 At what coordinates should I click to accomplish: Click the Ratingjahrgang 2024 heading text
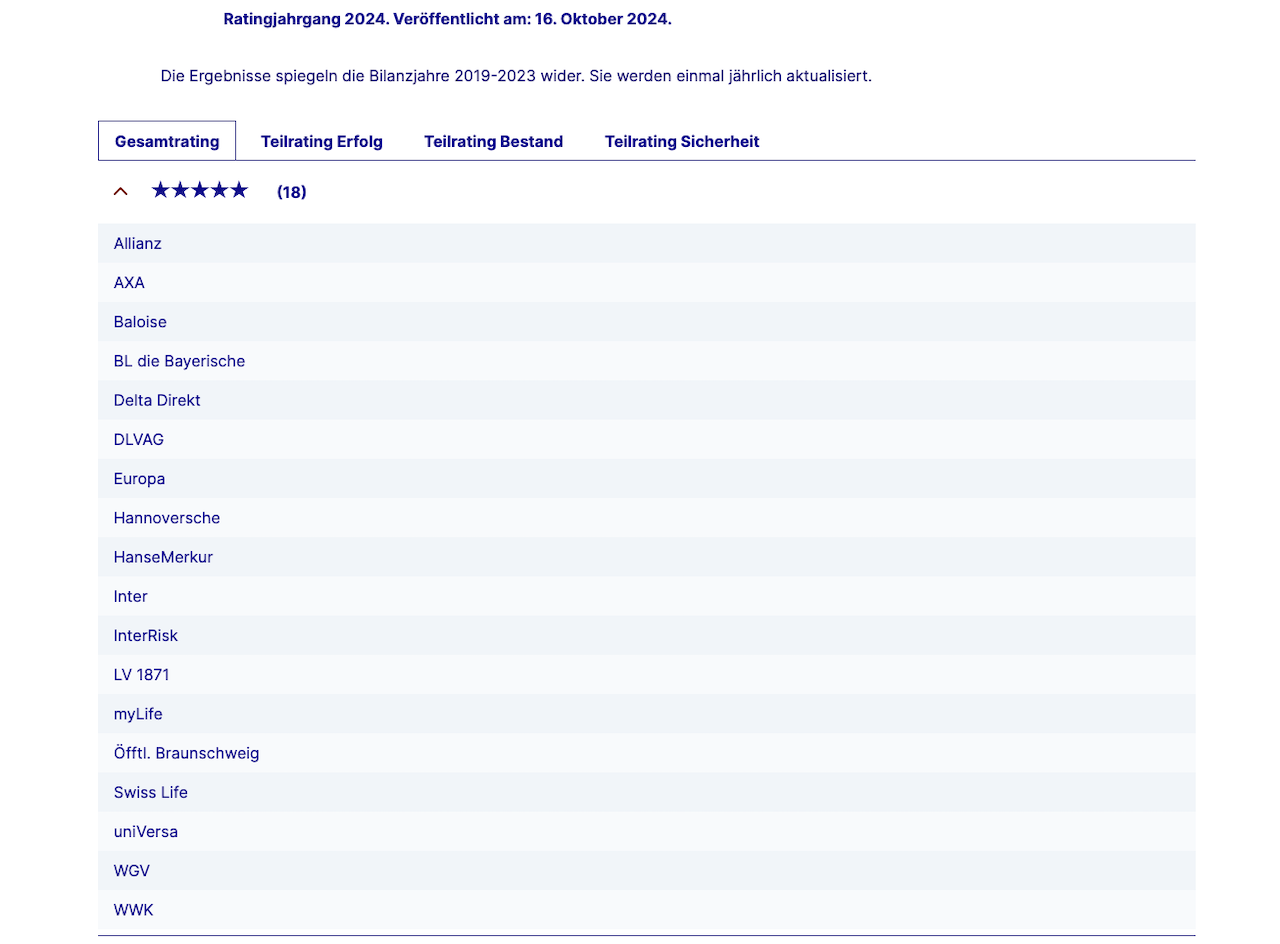[x=447, y=19]
